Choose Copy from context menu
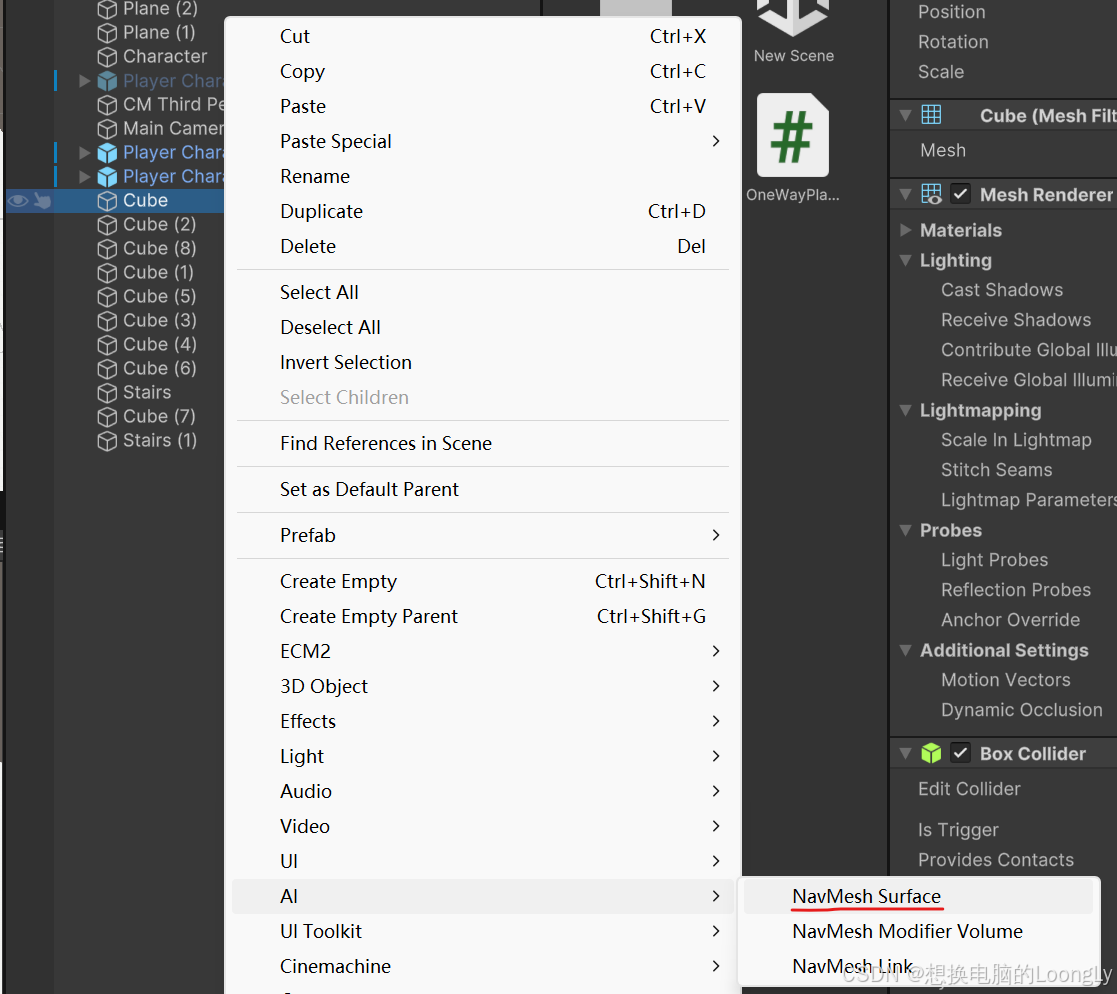 click(x=482, y=71)
